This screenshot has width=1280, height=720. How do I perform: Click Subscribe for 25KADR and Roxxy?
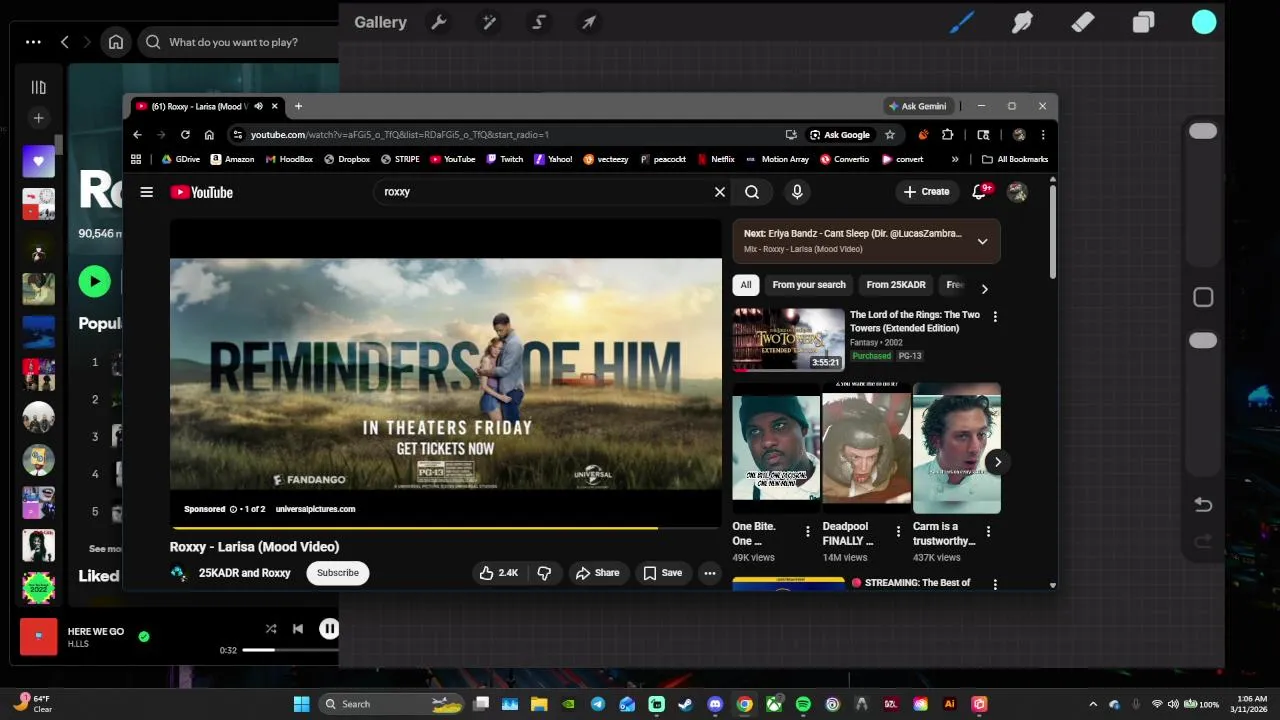[338, 573]
